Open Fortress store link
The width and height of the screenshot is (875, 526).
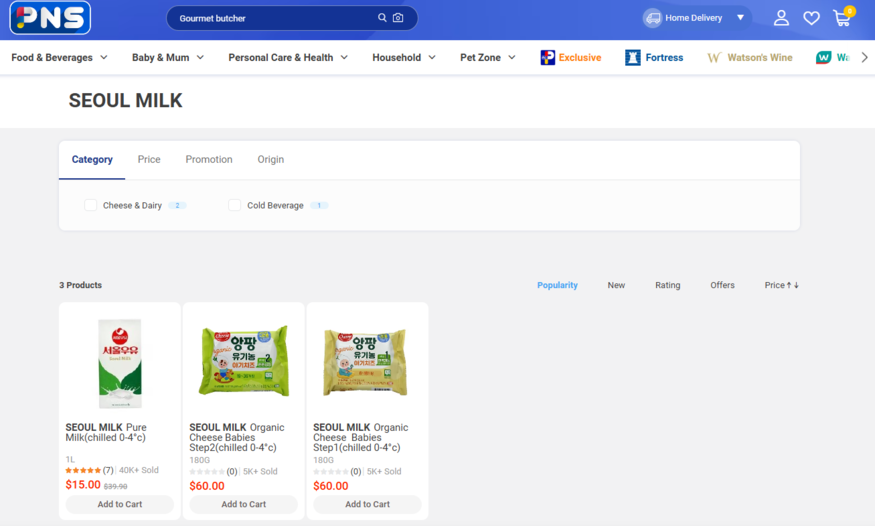[x=664, y=57]
